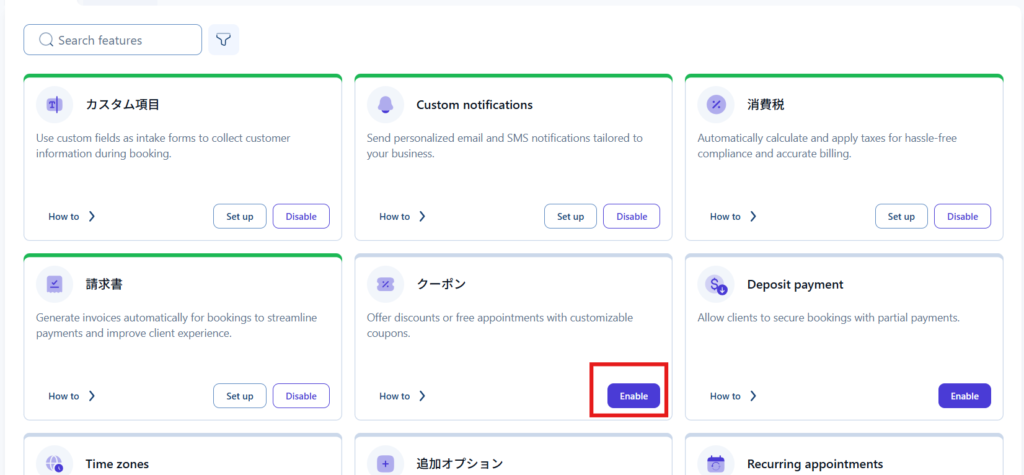Screen dimensions: 1024x475
Task: Disable the Custom notifications feature
Action: pyautogui.click(x=631, y=216)
